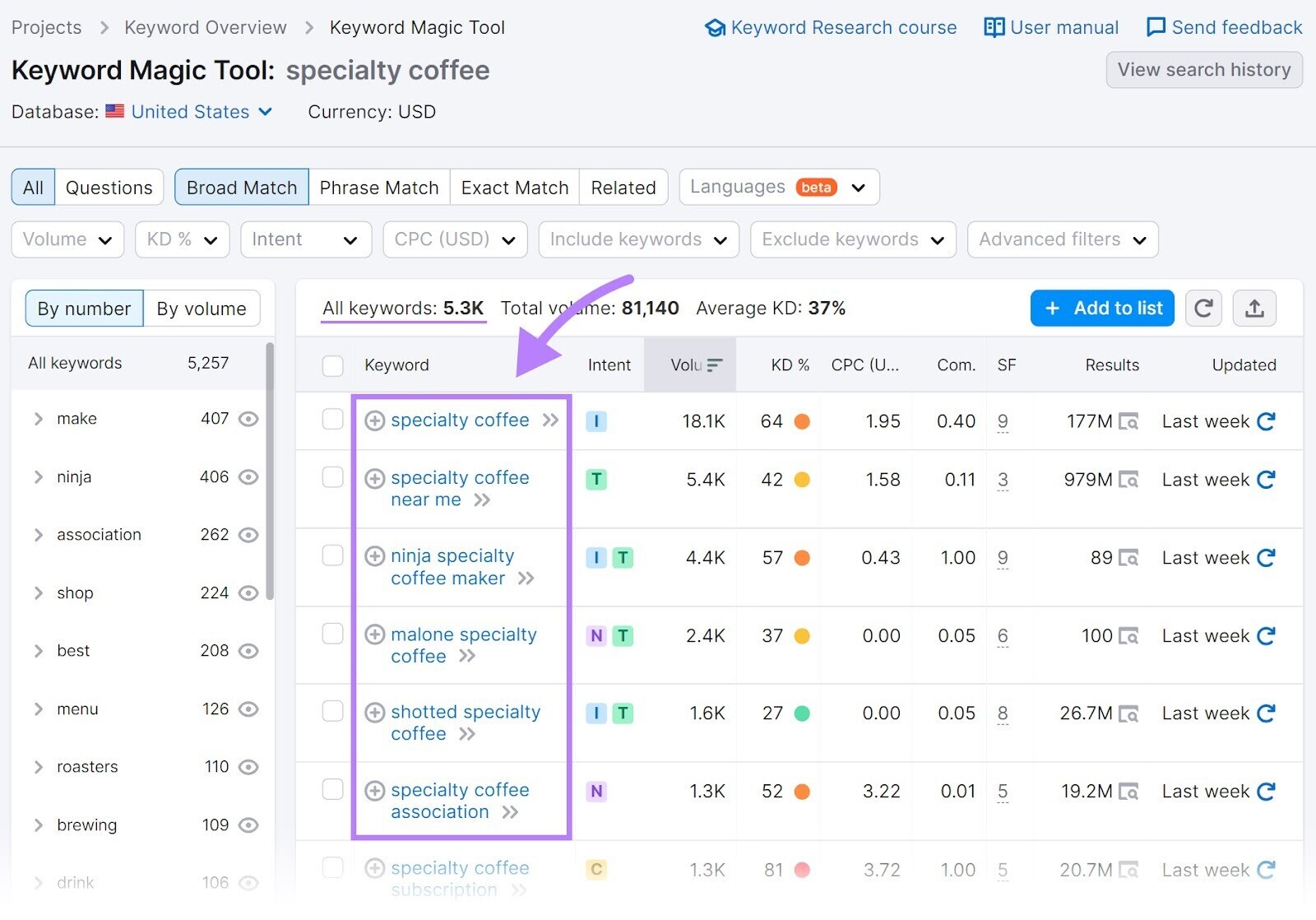This screenshot has height=920, width=1316.
Task: Add "malone specialty coffee" via its plus icon
Action: (376, 634)
